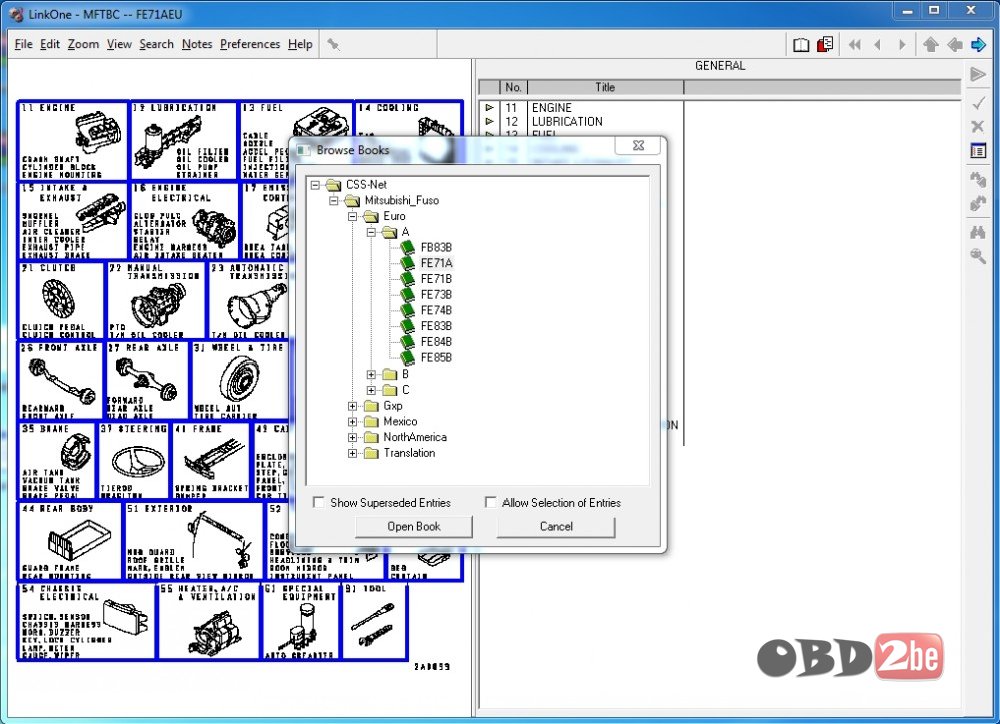This screenshot has width=1000, height=724.
Task: Select the FB83B book in tree
Action: point(436,247)
